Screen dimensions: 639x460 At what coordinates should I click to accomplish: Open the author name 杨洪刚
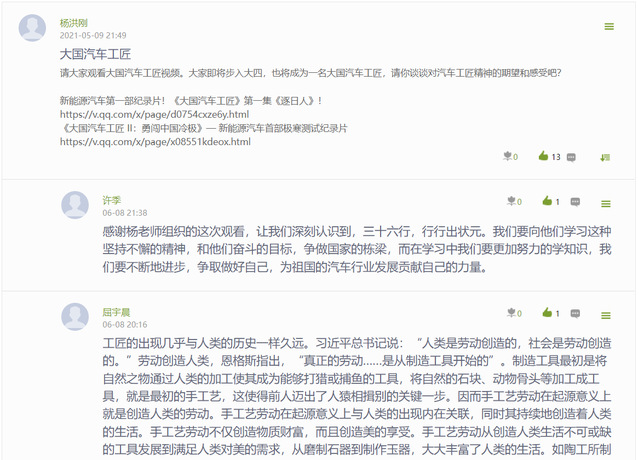click(x=74, y=23)
